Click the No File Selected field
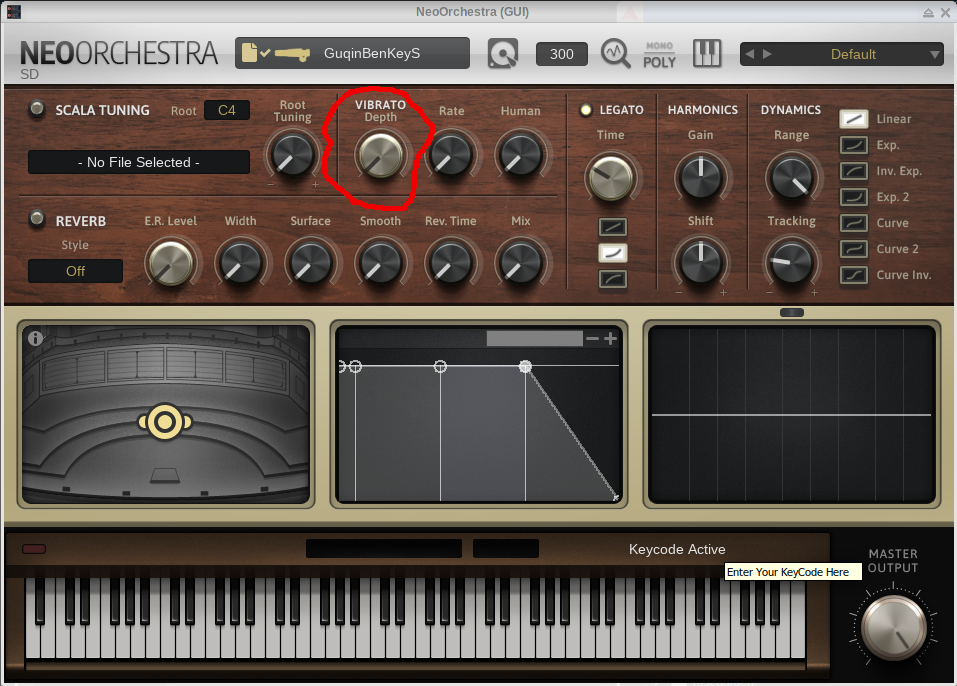The image size is (957, 686). [138, 161]
